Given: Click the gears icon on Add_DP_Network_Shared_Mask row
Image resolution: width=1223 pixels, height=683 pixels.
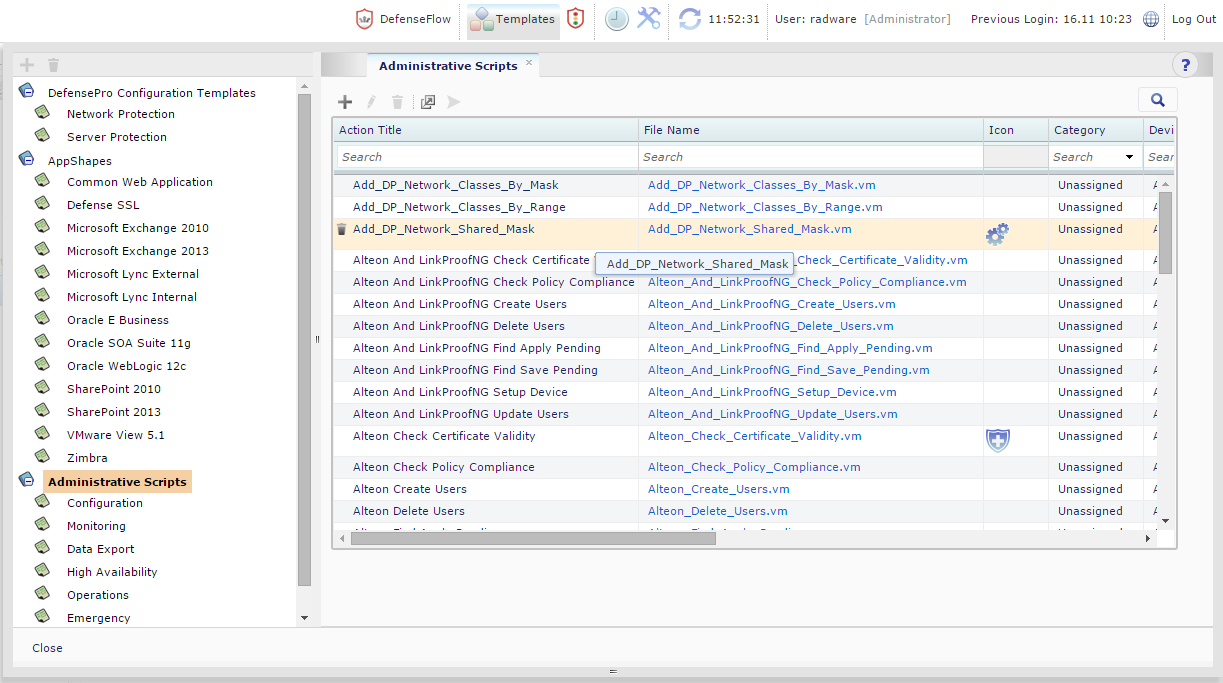Looking at the screenshot, I should click(x=996, y=233).
